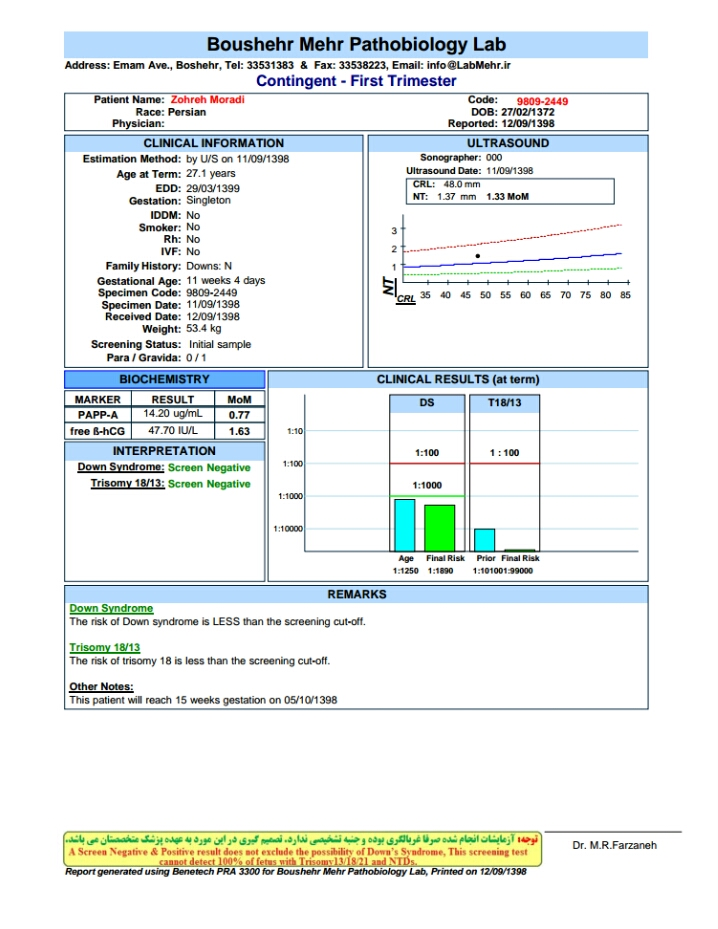Click the free ß-hCG result '47.70 IU/L'
Image resolution: width=718 pixels, height=929 pixels.
[x=173, y=430]
